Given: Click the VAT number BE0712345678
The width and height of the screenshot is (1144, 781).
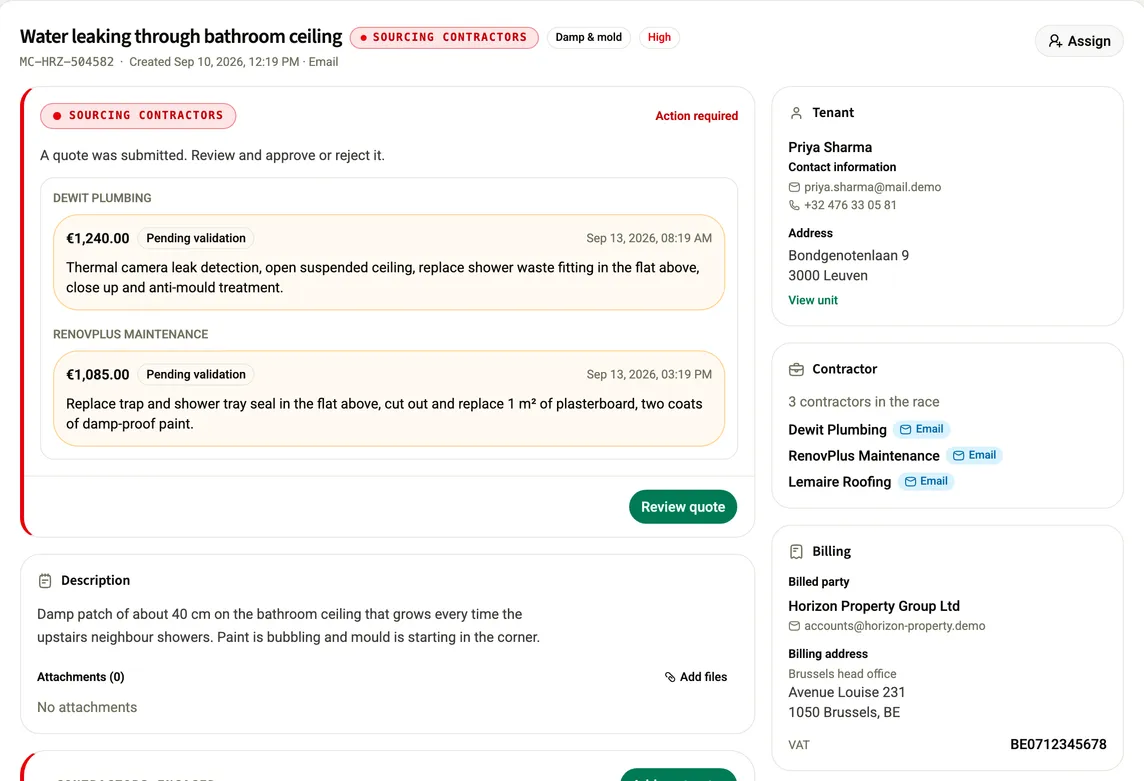Looking at the screenshot, I should [1058, 745].
